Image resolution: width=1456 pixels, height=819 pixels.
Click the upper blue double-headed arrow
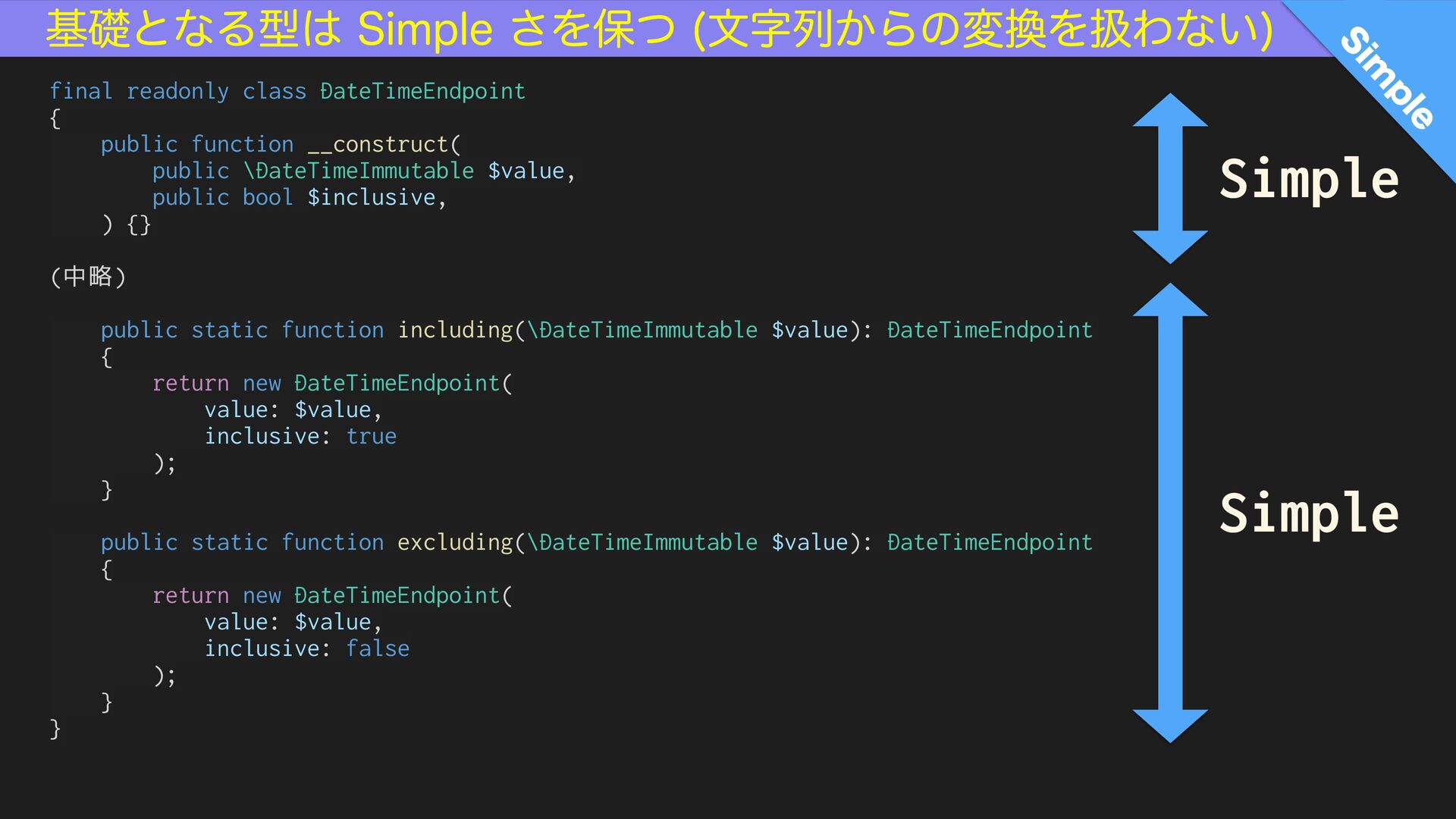pos(1169,178)
